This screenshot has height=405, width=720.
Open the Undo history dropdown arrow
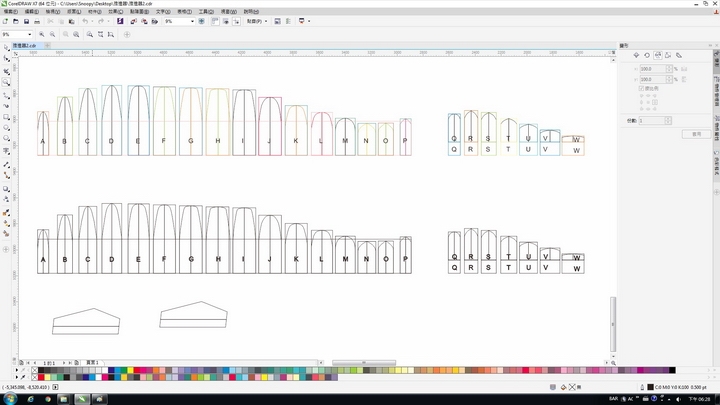point(92,21)
